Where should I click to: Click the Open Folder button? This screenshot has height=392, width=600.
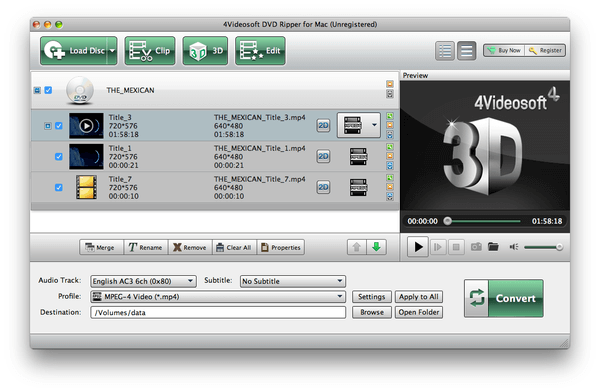pos(419,312)
